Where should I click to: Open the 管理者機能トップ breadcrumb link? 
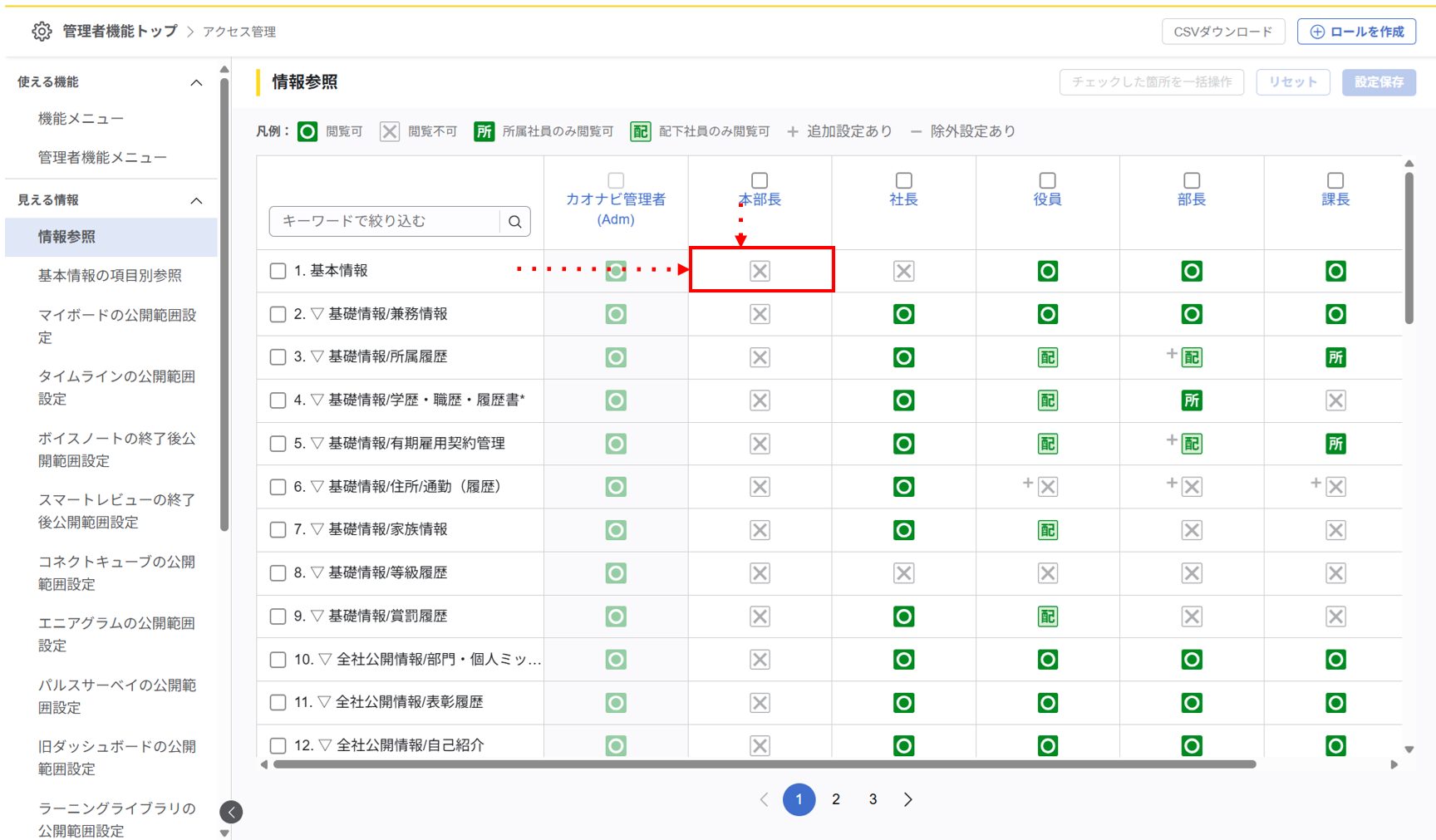click(120, 32)
